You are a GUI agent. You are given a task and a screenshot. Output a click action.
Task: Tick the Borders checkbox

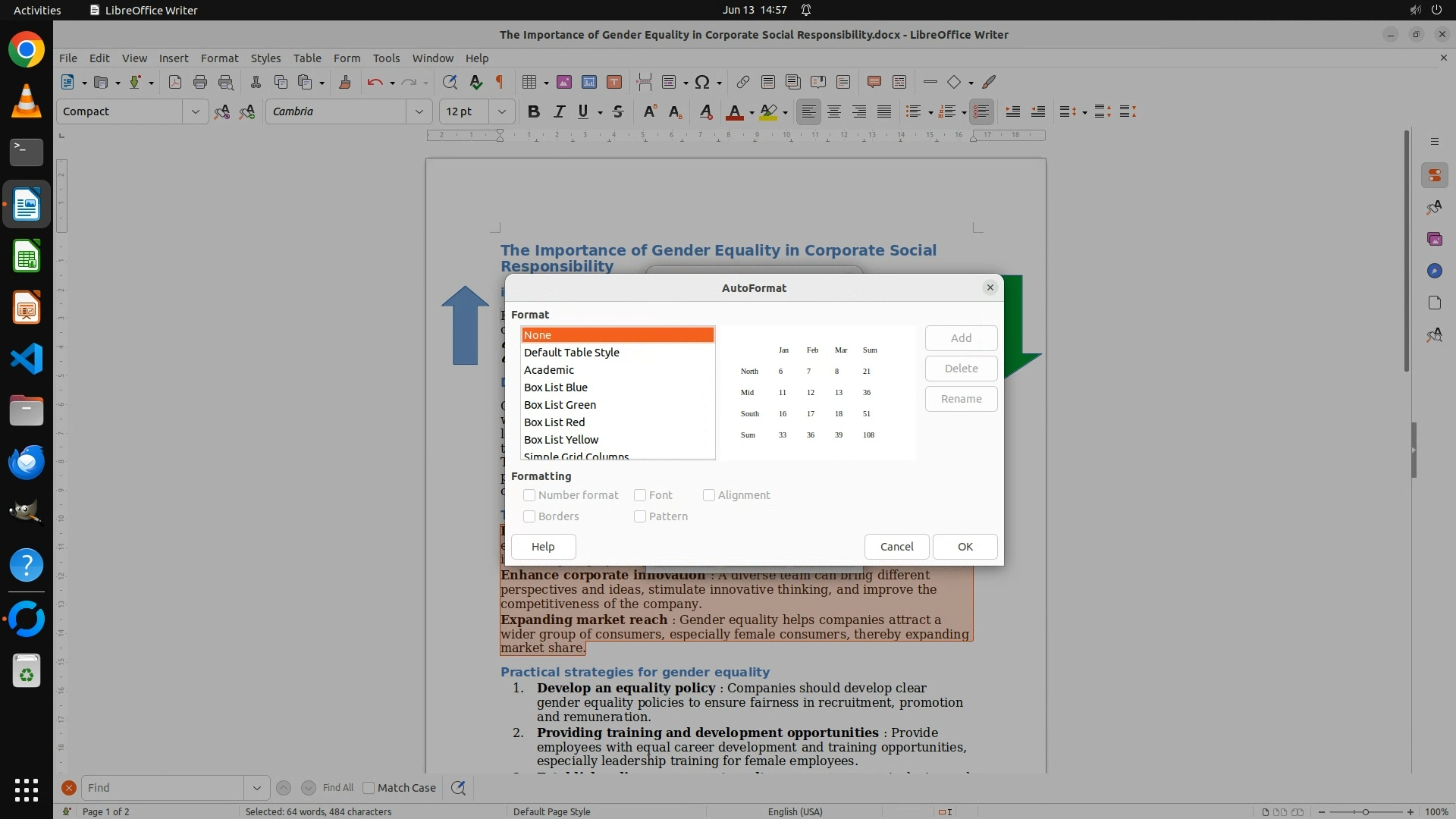point(529,516)
